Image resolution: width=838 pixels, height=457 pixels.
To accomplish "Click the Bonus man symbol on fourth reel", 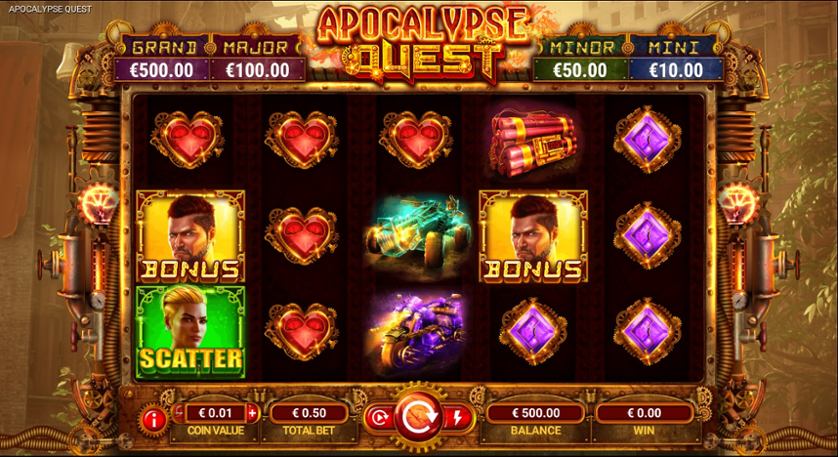I will coord(533,236).
